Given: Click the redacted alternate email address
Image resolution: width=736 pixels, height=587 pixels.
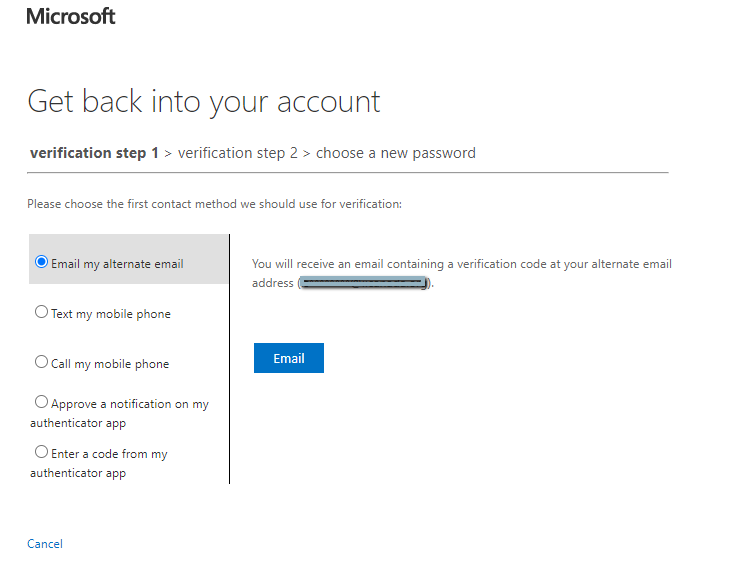Looking at the screenshot, I should coord(364,283).
